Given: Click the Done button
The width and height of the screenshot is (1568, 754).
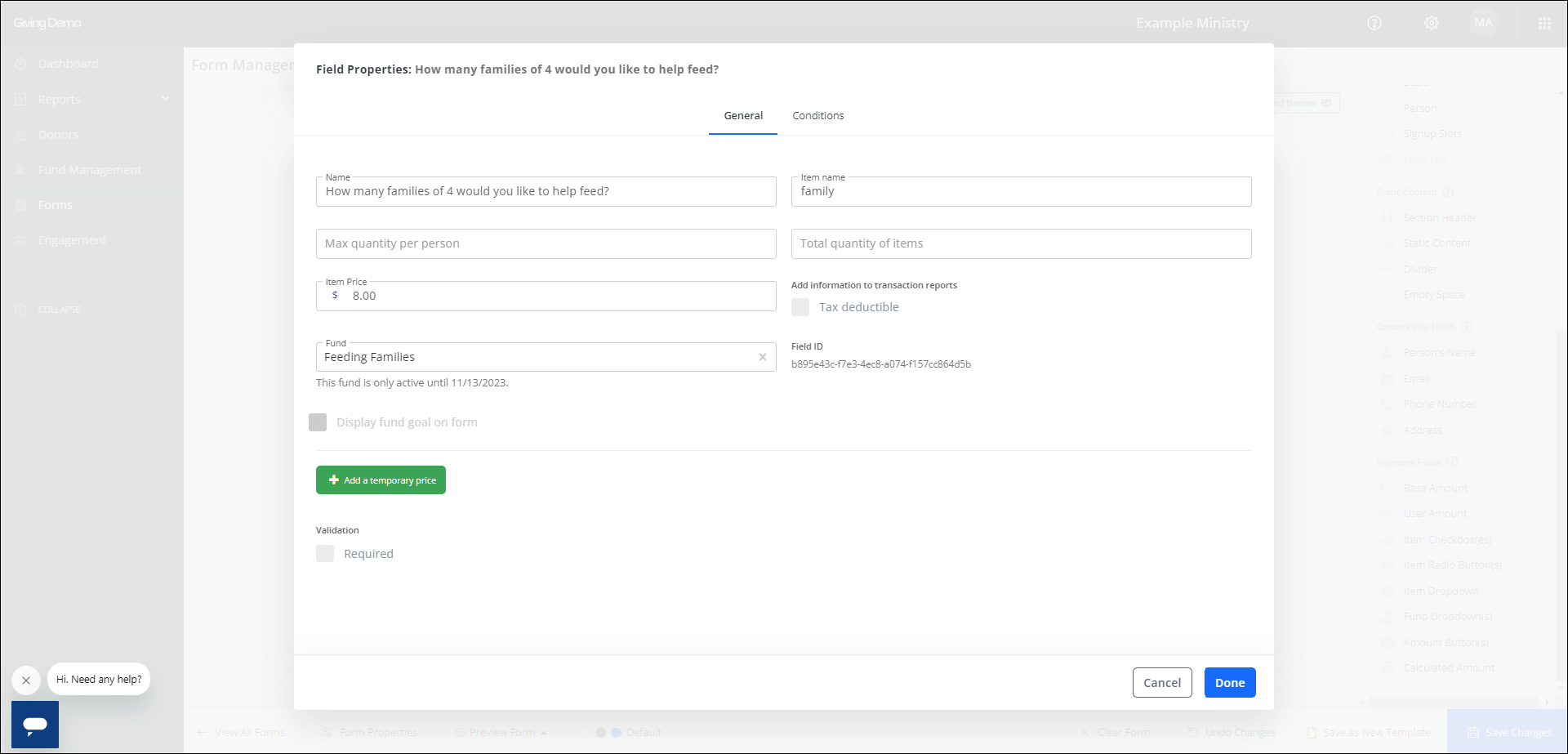Looking at the screenshot, I should coord(1229,683).
